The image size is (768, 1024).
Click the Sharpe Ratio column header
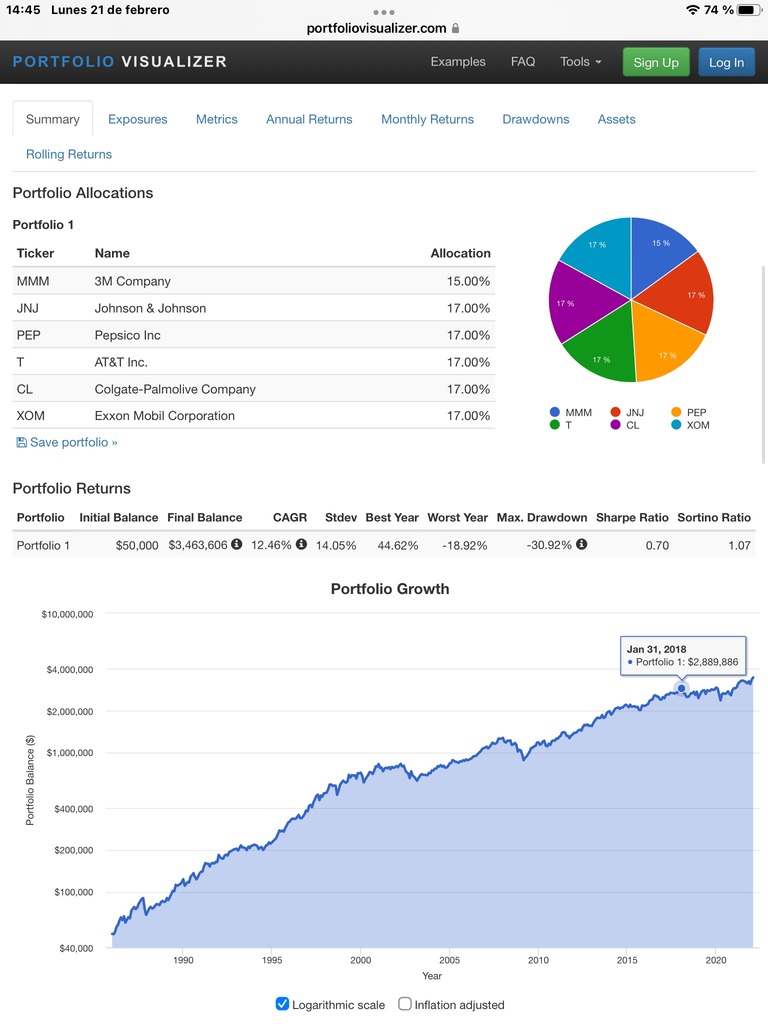pyautogui.click(x=632, y=517)
